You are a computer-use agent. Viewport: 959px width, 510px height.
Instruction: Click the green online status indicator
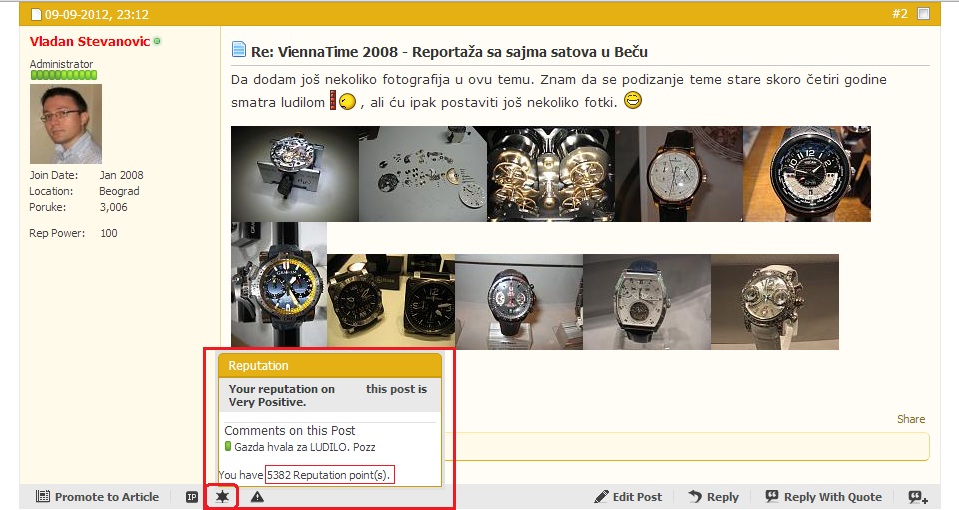point(157,41)
